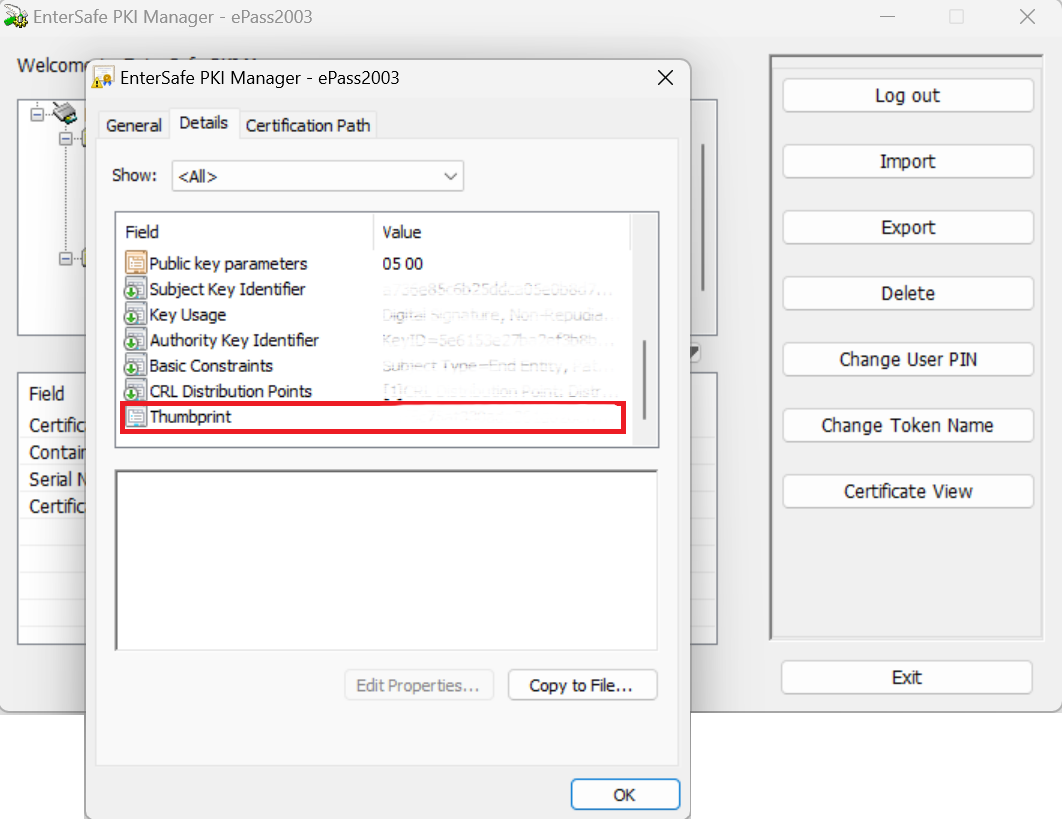Click the CRL Distribution Points row icon
Viewport: 1062px width, 819px height.
point(135,391)
